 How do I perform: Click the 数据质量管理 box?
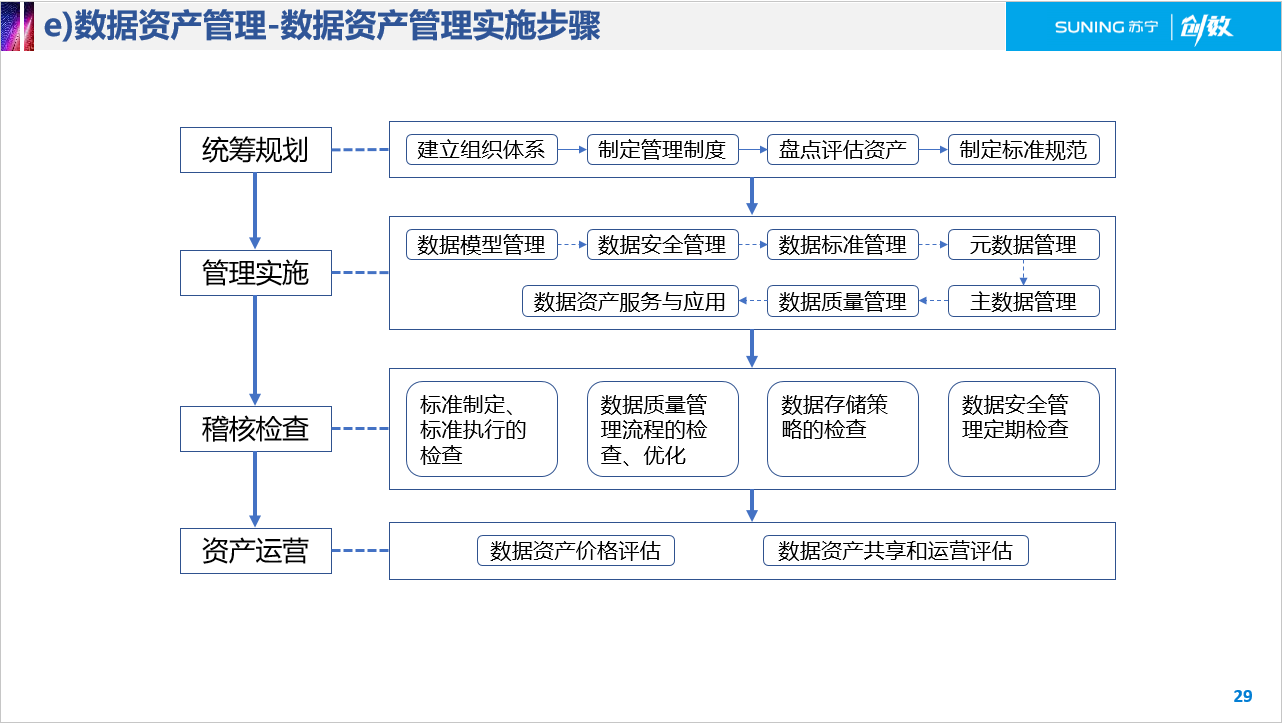842,300
